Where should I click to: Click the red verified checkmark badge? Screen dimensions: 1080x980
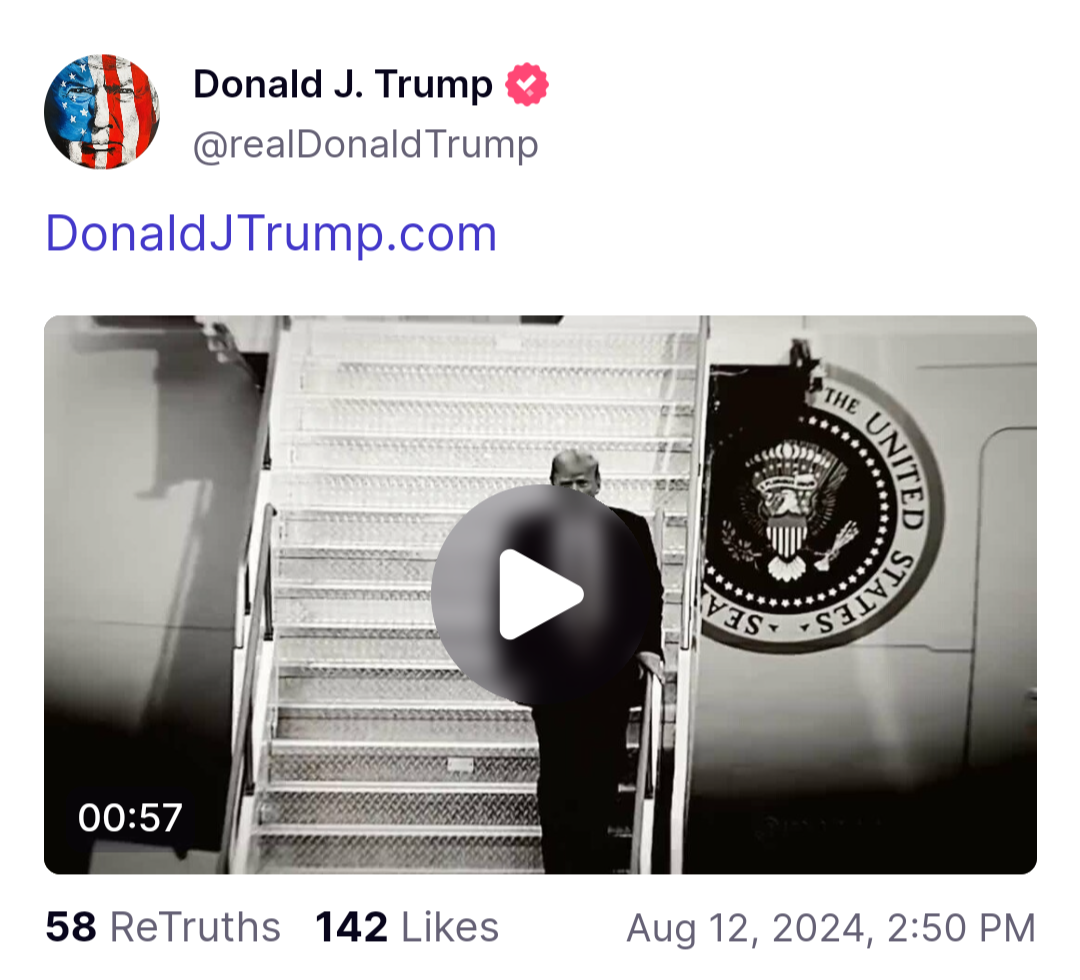[x=527, y=85]
